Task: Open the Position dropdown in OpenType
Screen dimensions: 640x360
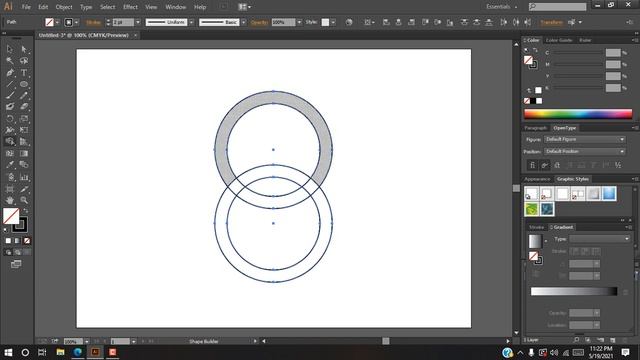Action: click(584, 151)
